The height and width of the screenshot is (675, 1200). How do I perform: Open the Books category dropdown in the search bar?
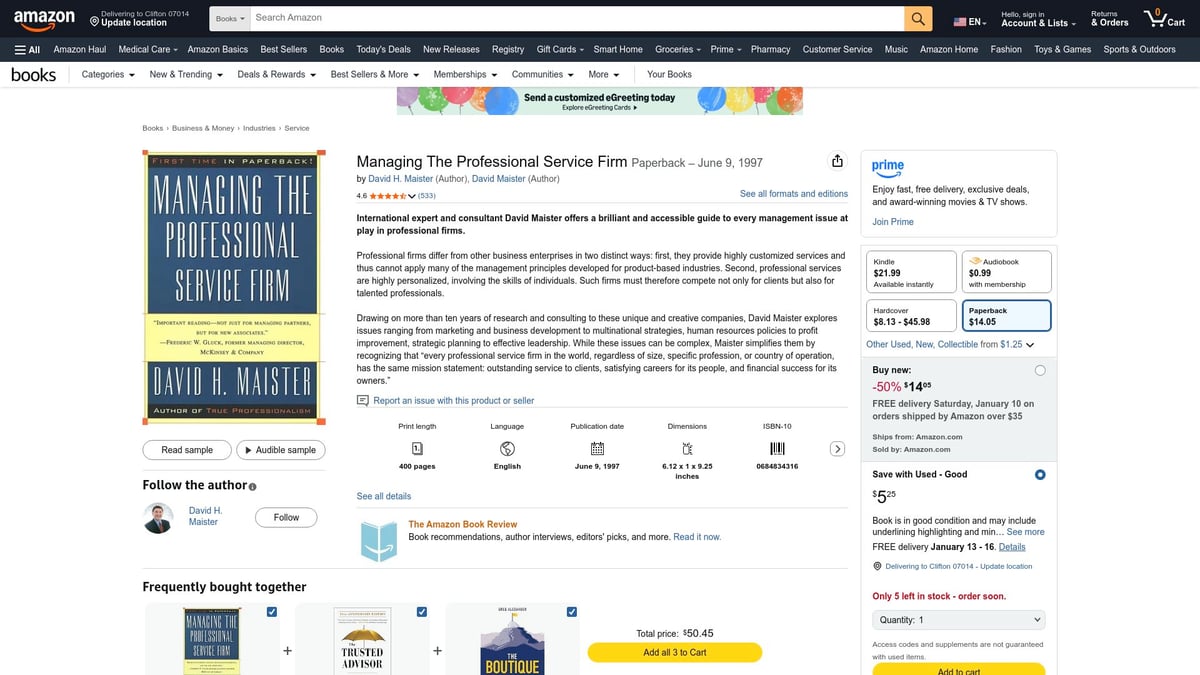pos(228,17)
